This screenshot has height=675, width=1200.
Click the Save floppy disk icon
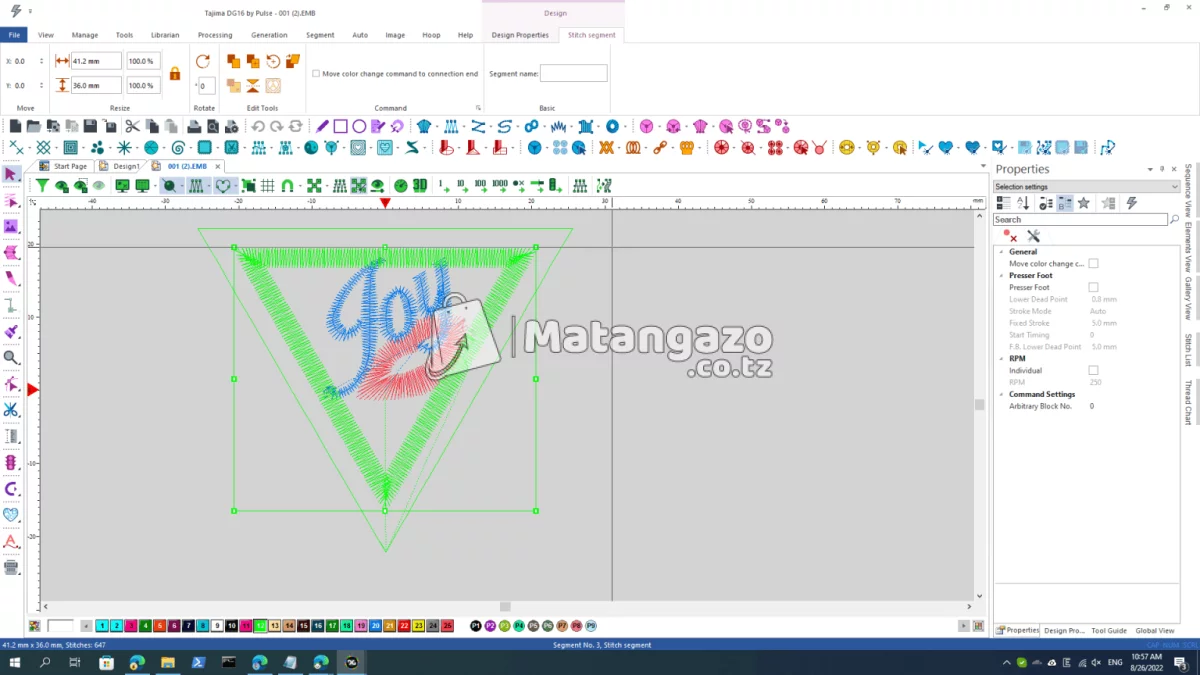(90, 126)
